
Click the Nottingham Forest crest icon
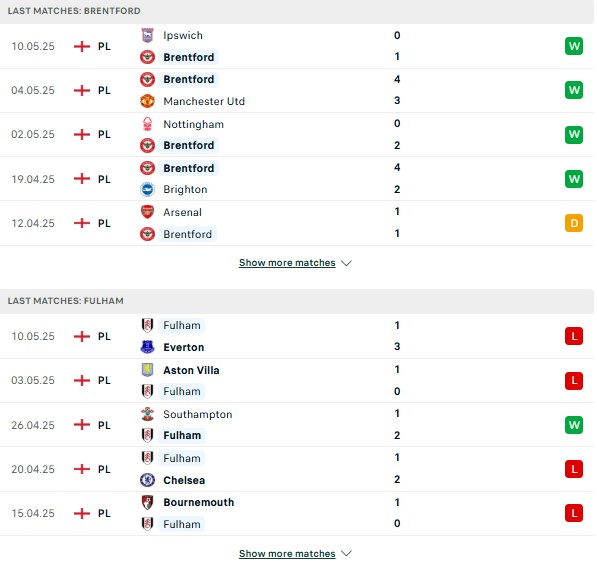coord(147,124)
